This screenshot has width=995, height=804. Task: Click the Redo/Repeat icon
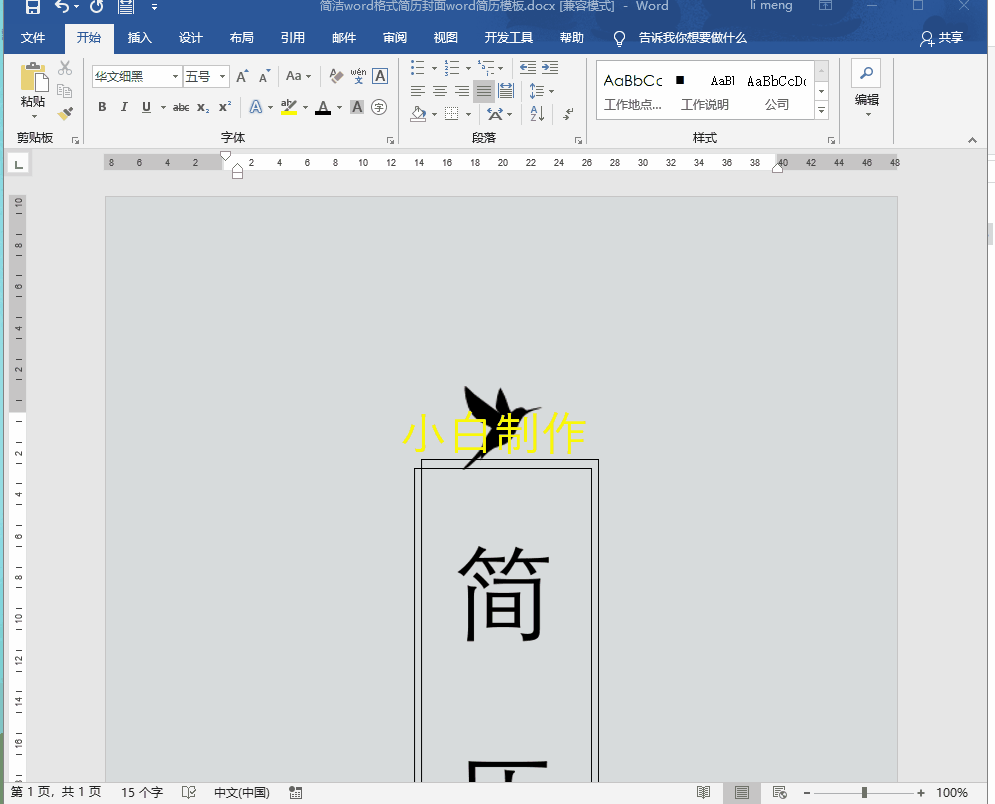point(96,6)
